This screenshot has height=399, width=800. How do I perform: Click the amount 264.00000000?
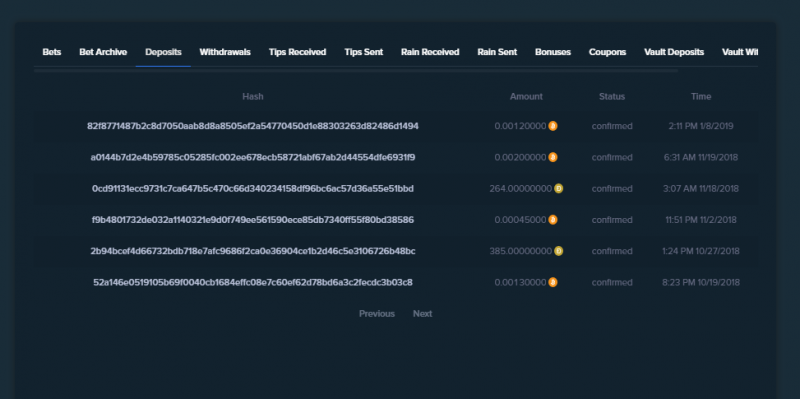[x=520, y=189]
